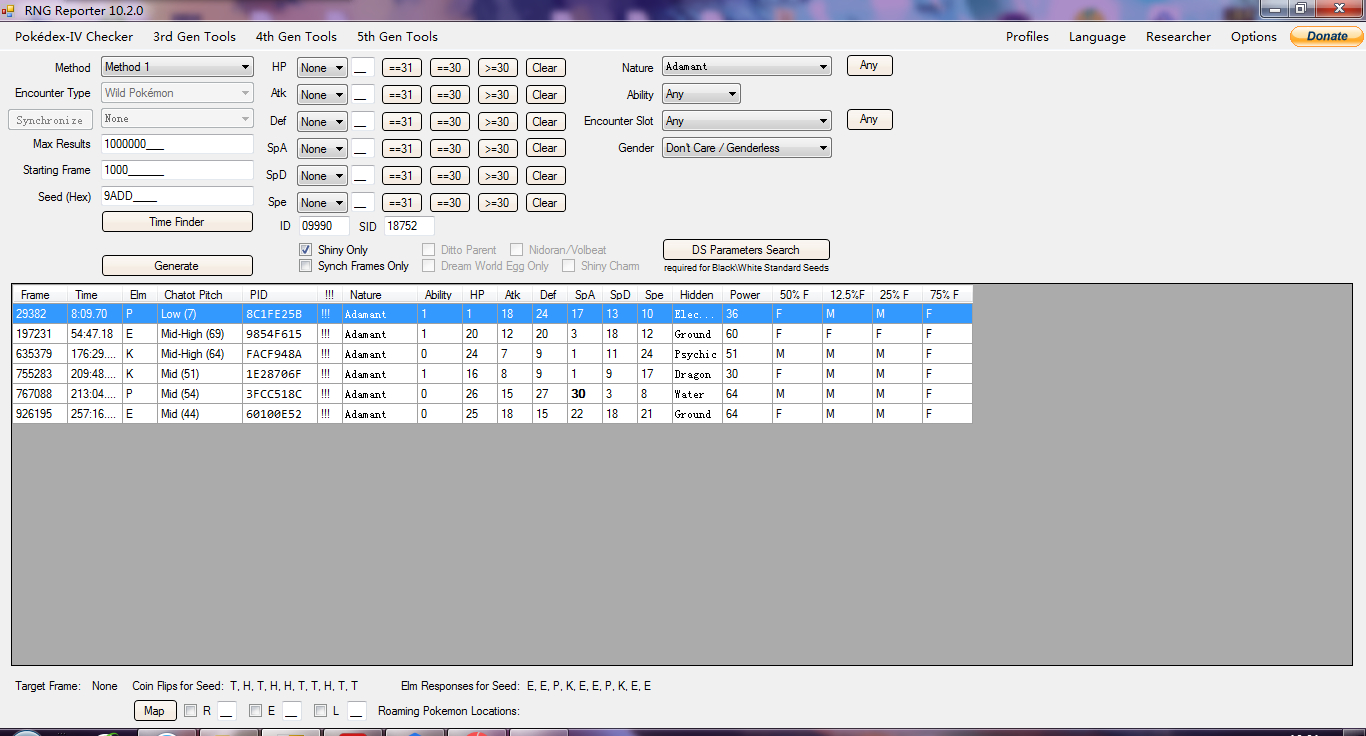
Task: Toggle the Ditto Parent checkbox
Action: pos(429,250)
